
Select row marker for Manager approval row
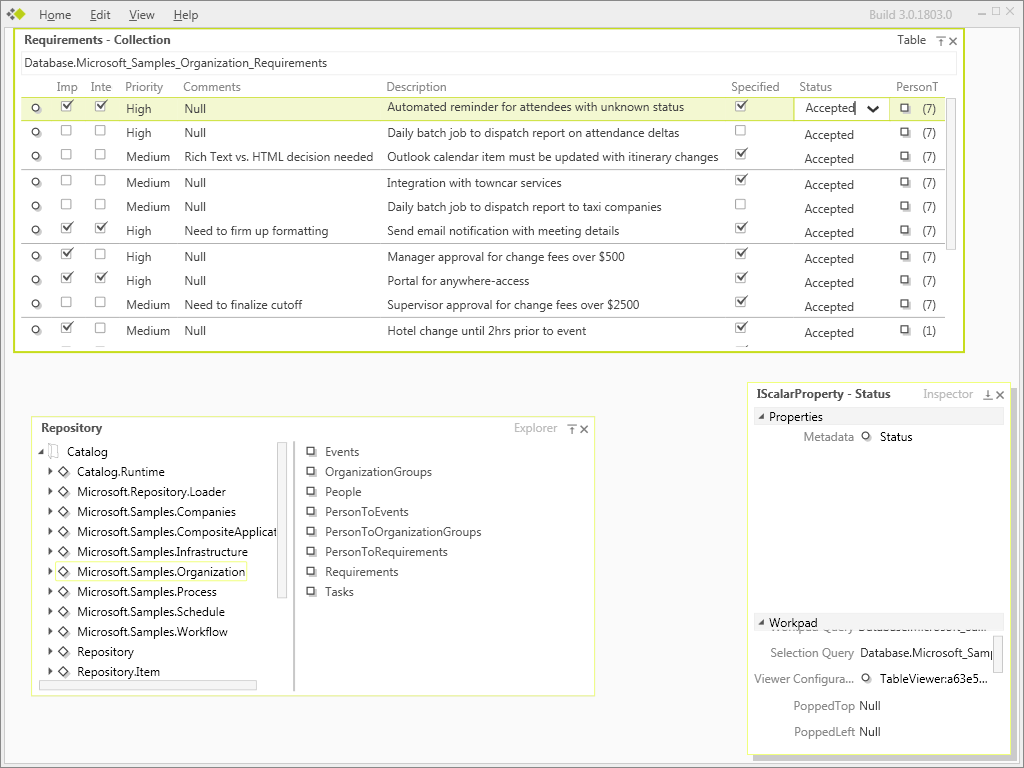tap(36, 257)
